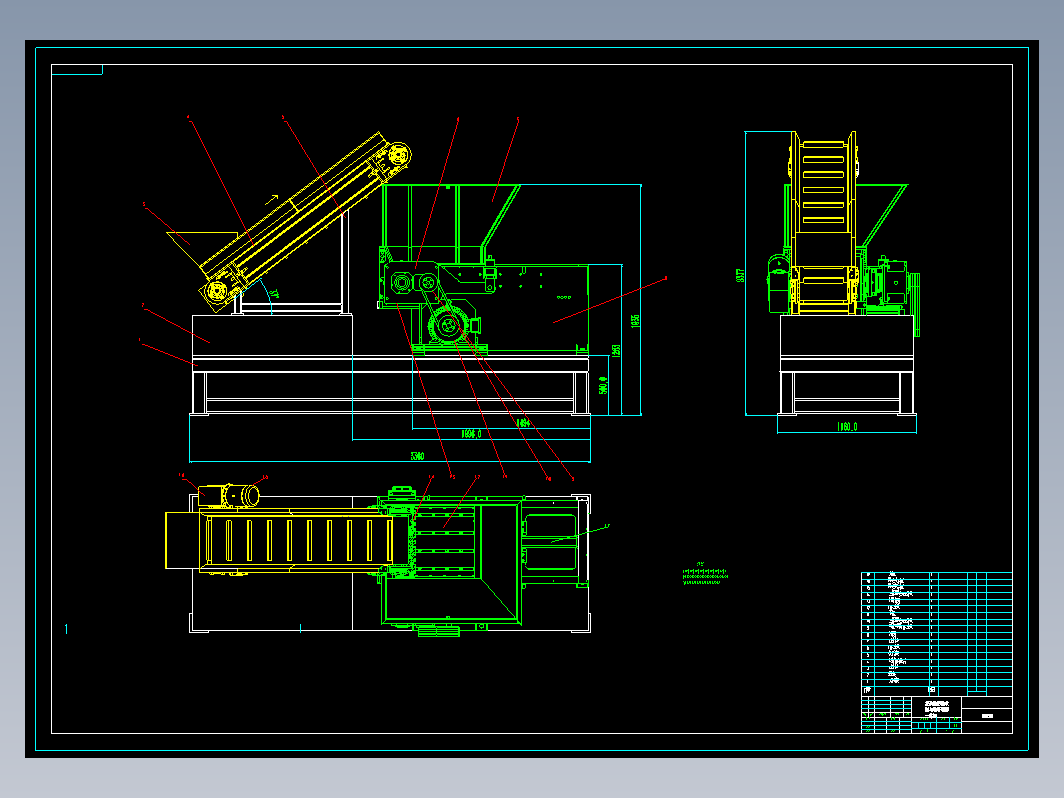Viewport: 1064px width, 798px height.
Task: Select the tall height dimension left of the side view
Action: pyautogui.click(x=740, y=275)
